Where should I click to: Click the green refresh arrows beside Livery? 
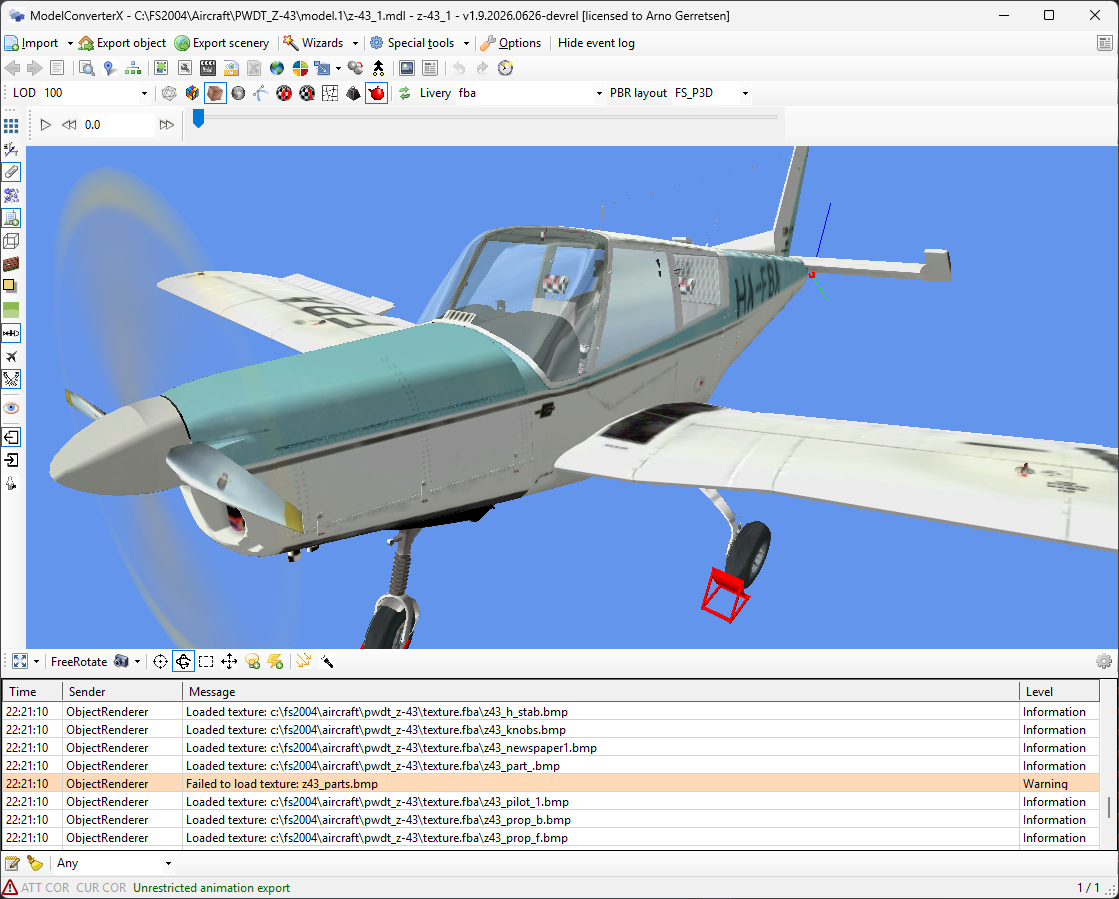[x=405, y=93]
